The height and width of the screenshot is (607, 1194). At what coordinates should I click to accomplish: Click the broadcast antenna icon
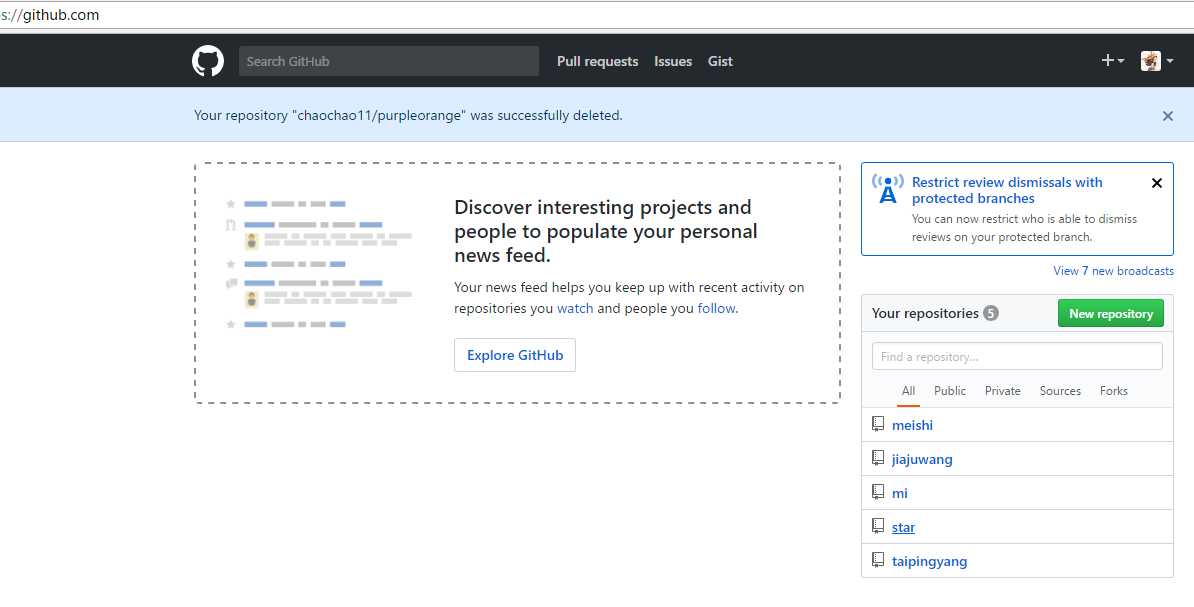(x=888, y=189)
